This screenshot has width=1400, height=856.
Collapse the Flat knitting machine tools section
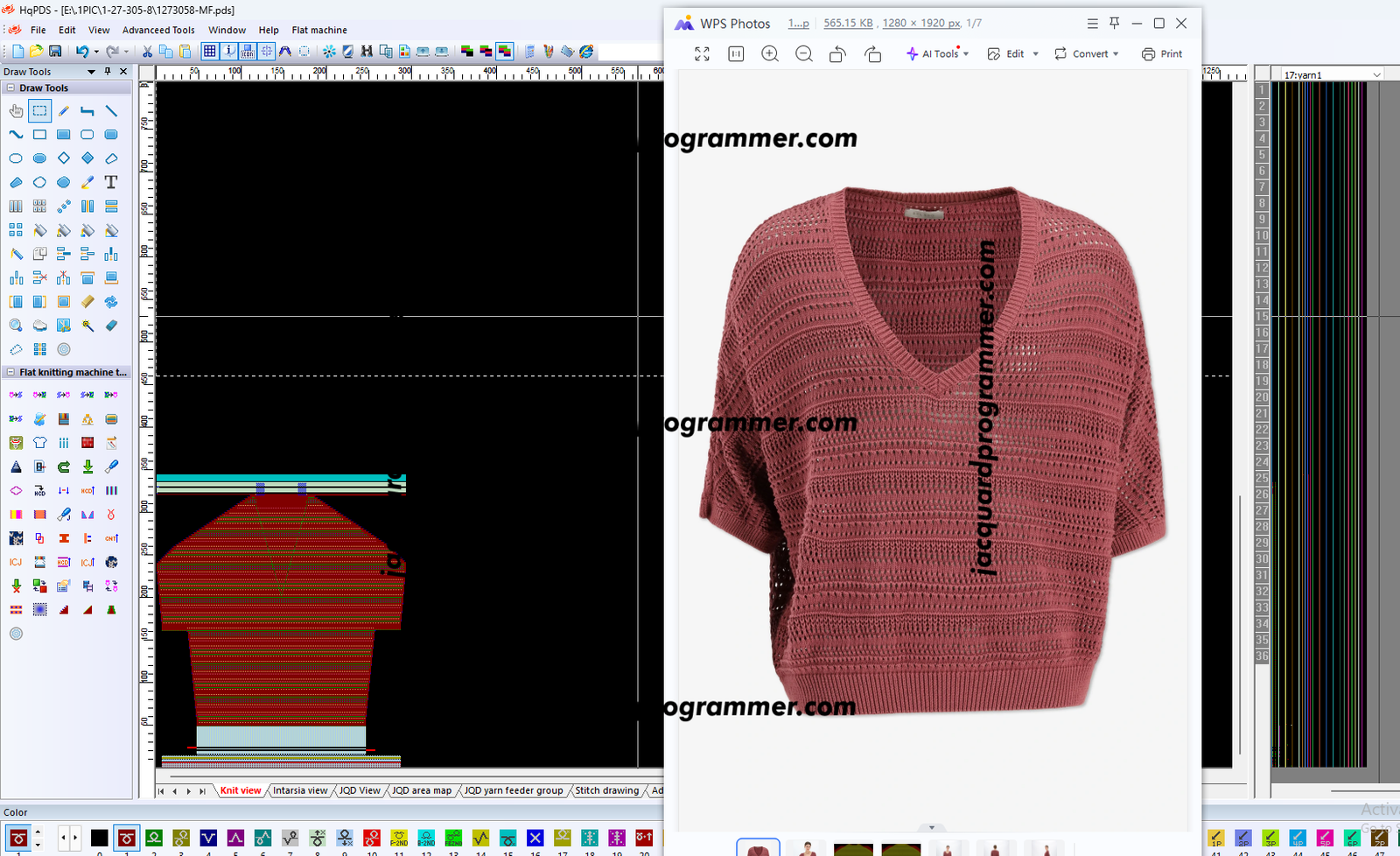(x=10, y=372)
